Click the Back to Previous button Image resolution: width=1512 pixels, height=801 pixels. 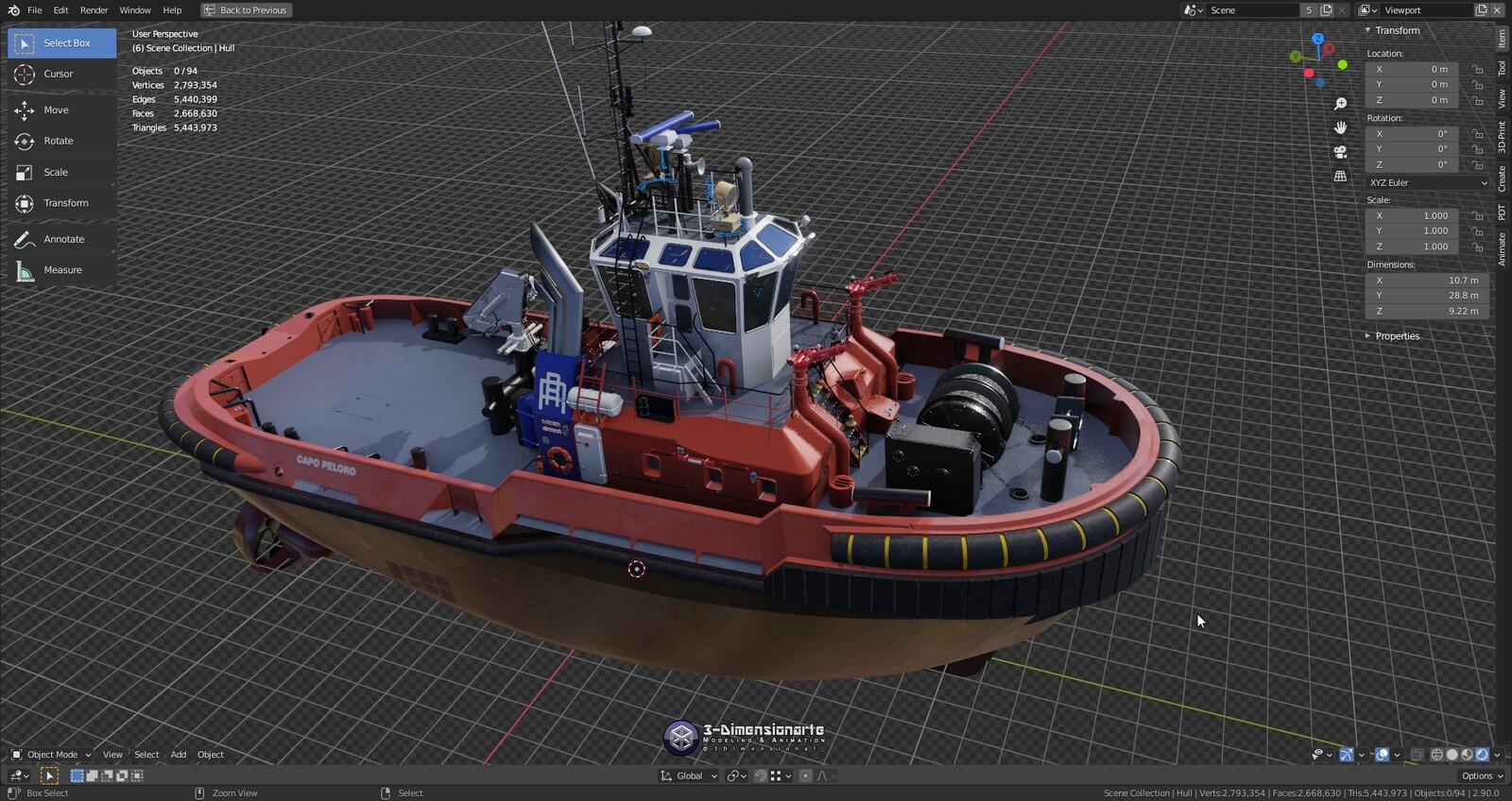(246, 10)
